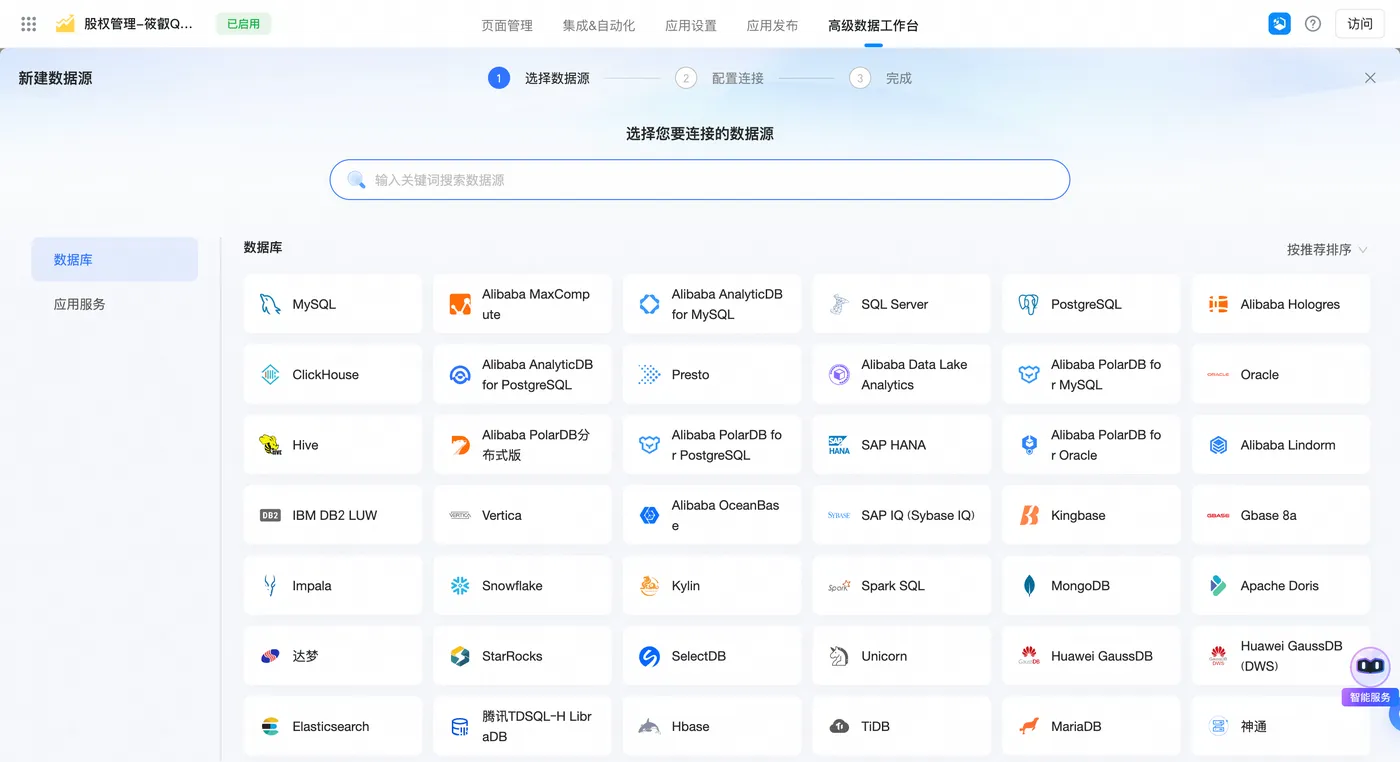Focus the data source keyword search field
Image resolution: width=1400 pixels, height=762 pixels.
(700, 180)
